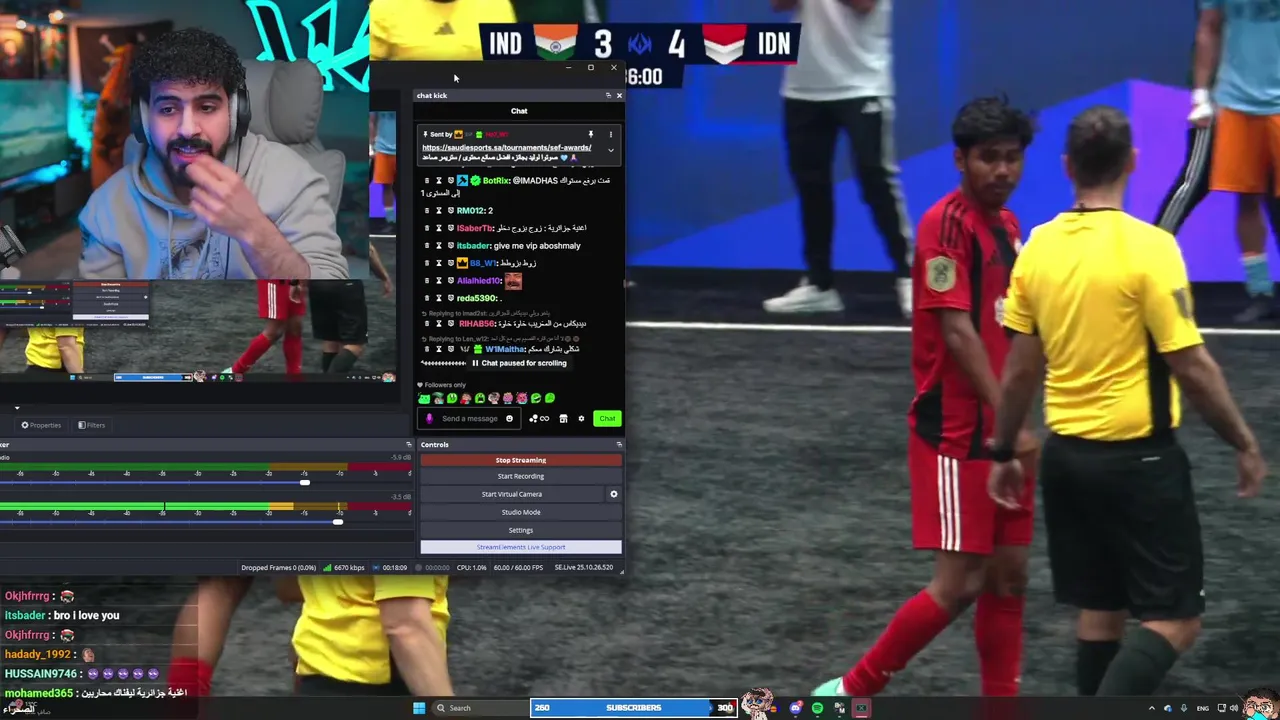1280x720 pixels.
Task: Open the Windows Start menu
Action: pos(419,708)
